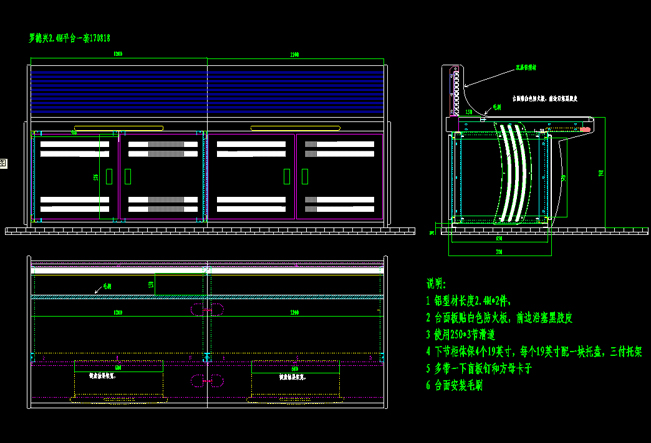Click the small boxed glyph at left edge

point(3,162)
